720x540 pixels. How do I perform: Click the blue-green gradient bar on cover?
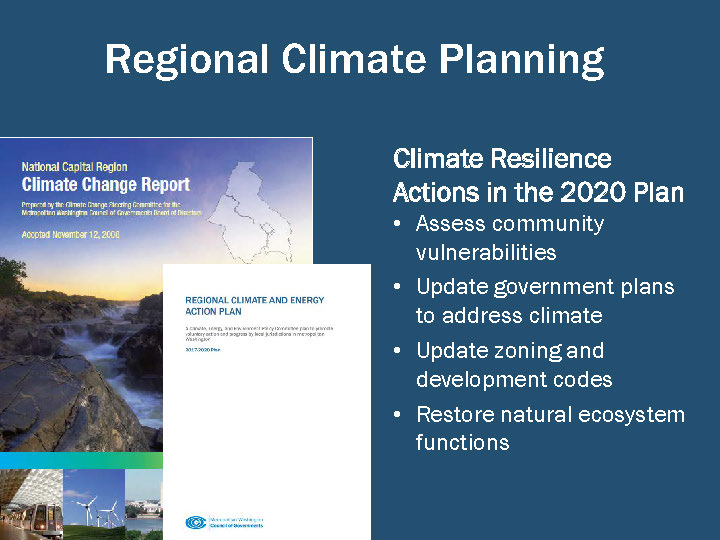(80, 461)
